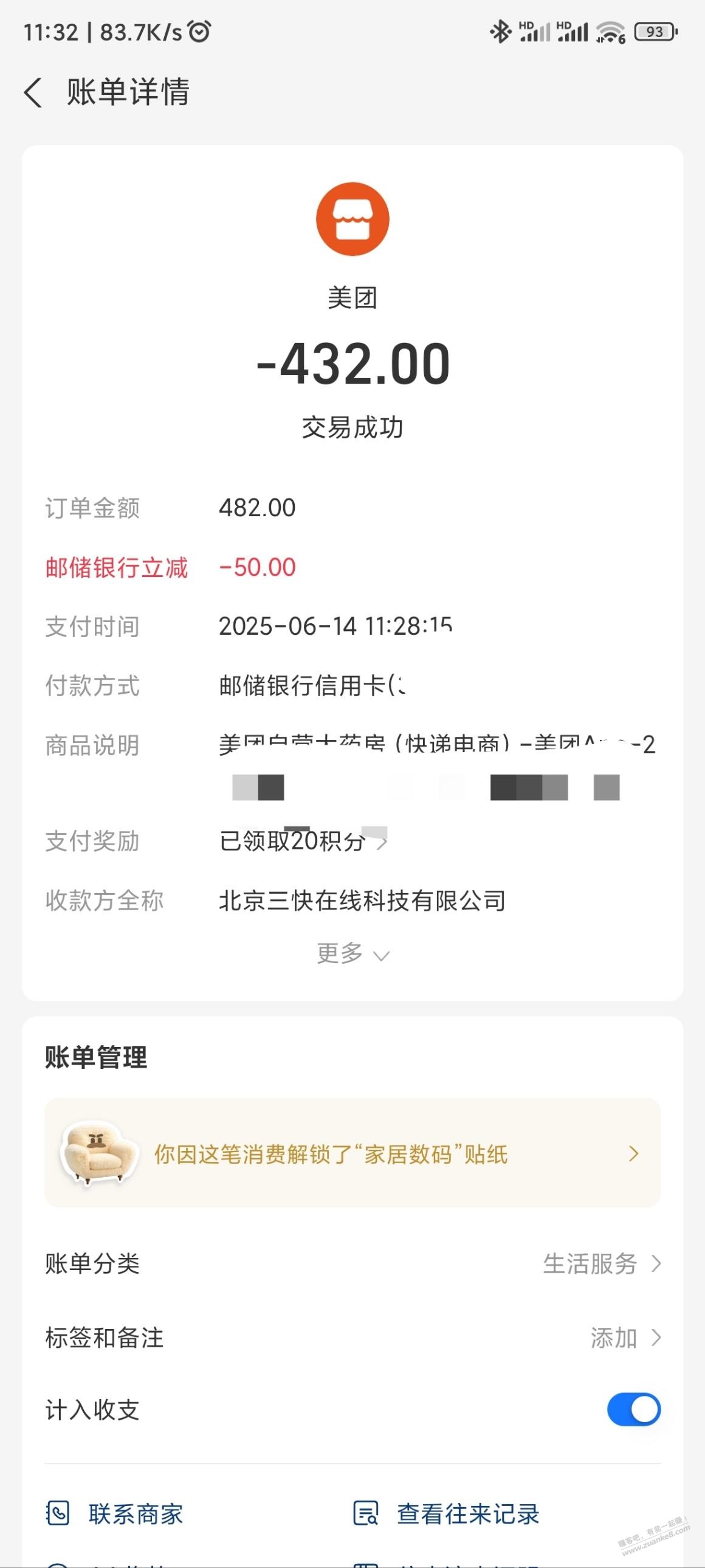Tap the 联系商家 link text

pyautogui.click(x=136, y=1514)
